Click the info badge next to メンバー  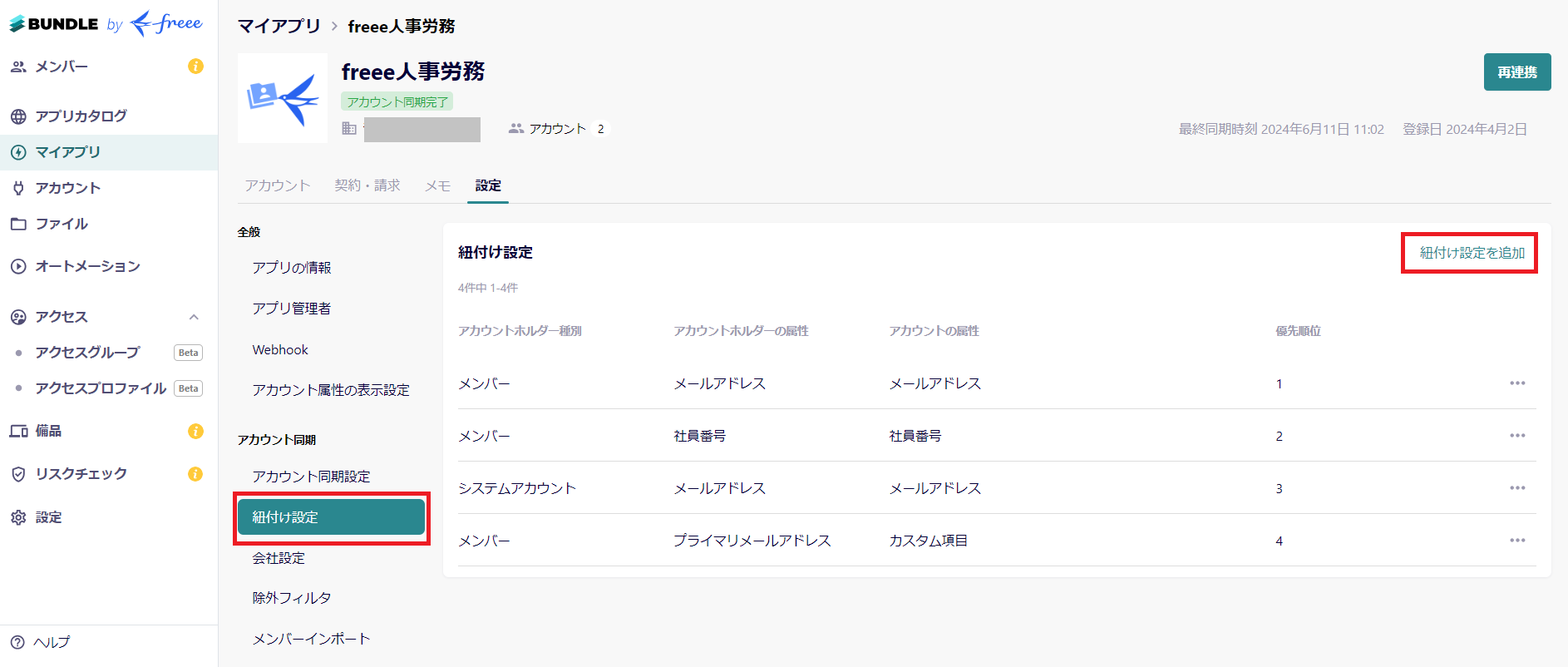click(196, 67)
